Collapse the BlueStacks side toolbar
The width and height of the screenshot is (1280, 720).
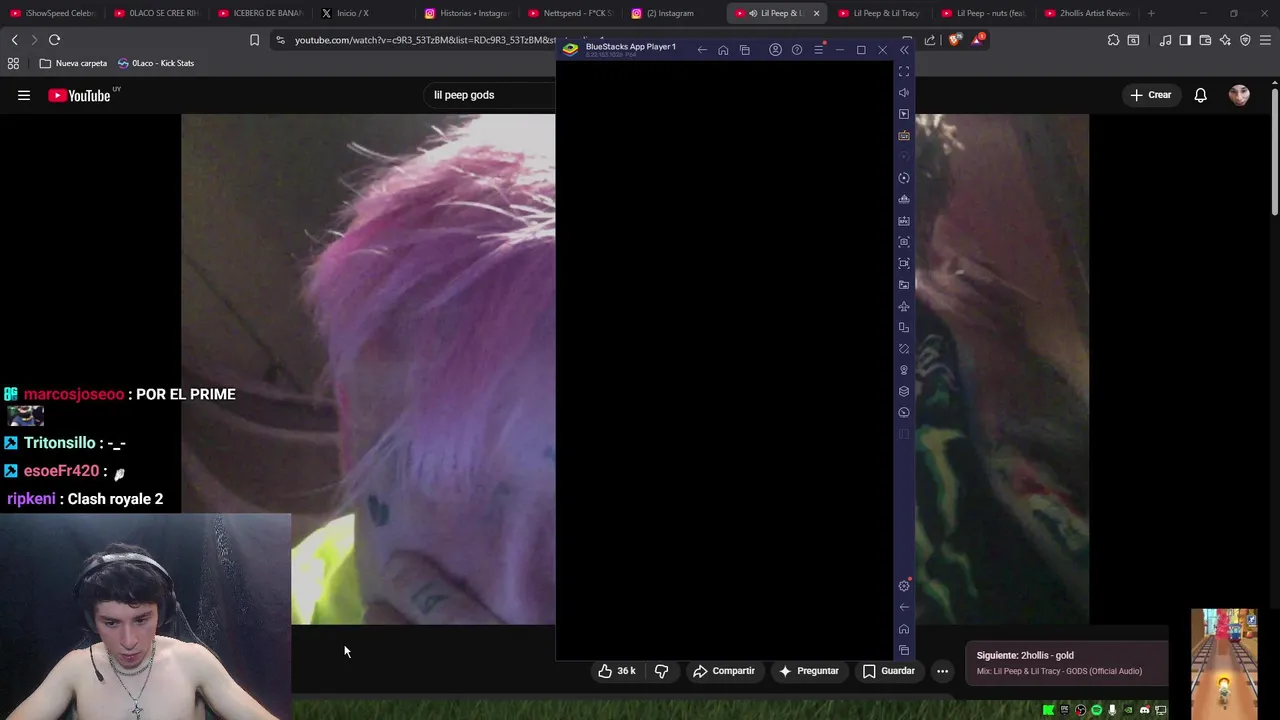coord(904,50)
